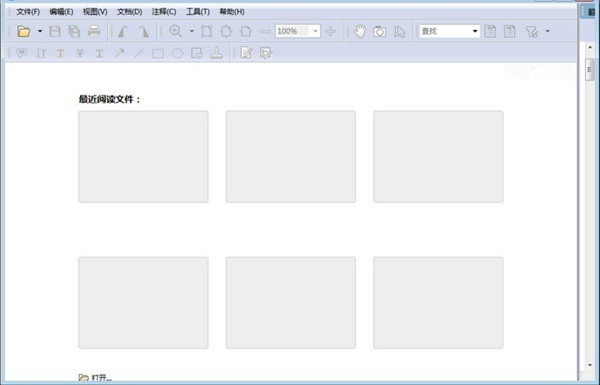Rotate page counterclockwise icon
This screenshot has width=600, height=385.
pos(123,31)
